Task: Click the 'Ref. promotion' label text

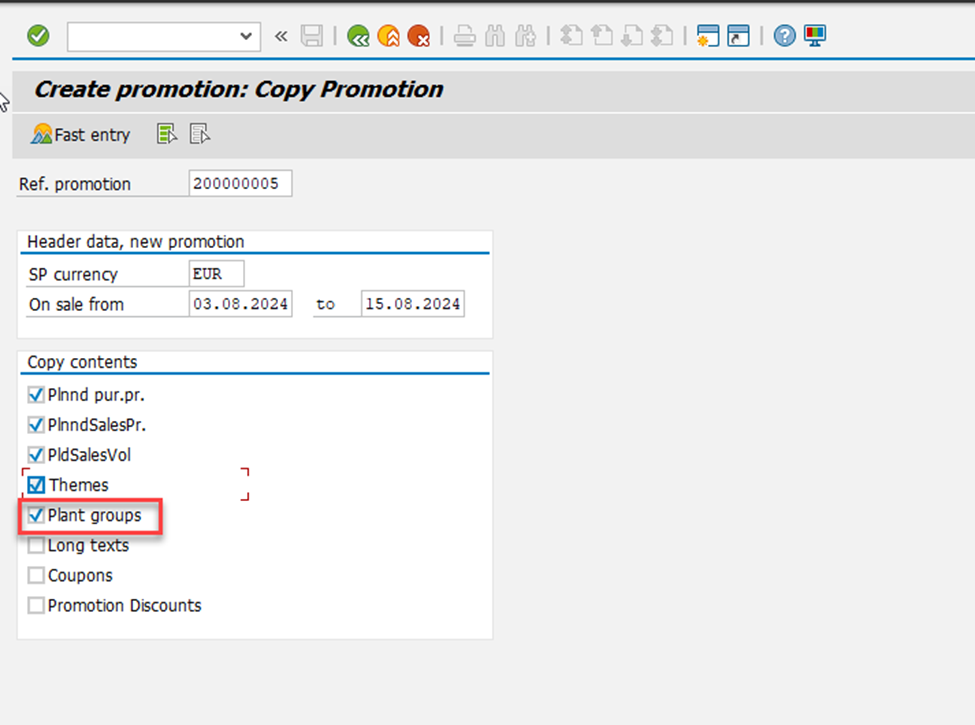Action: pyautogui.click(x=75, y=184)
